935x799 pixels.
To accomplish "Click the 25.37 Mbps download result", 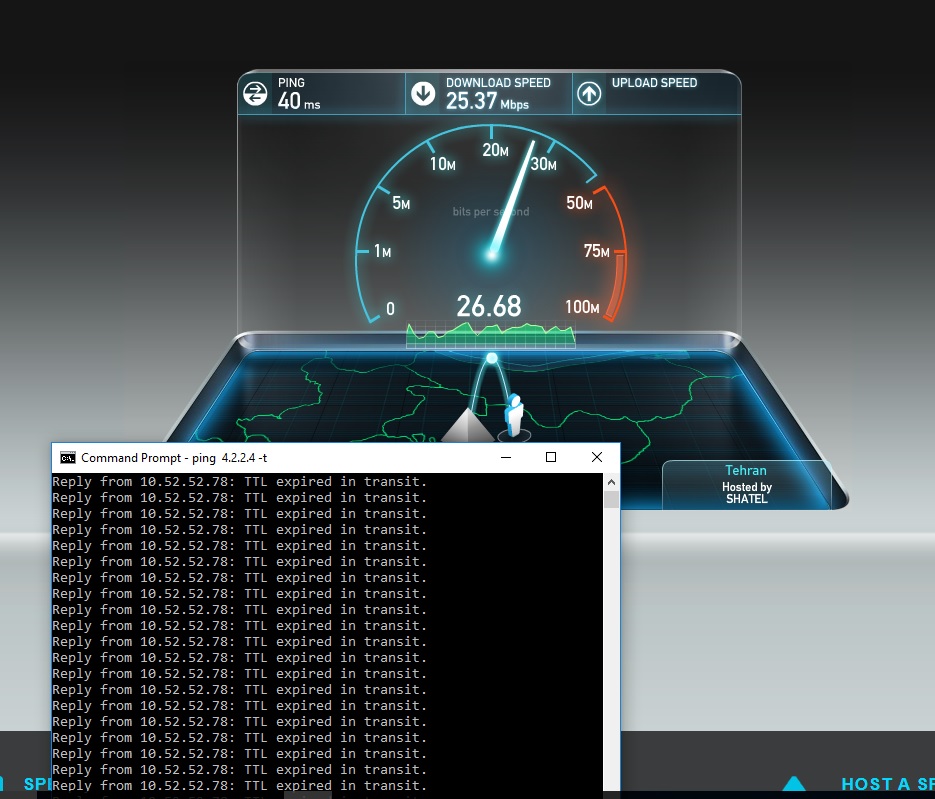I will pos(487,101).
